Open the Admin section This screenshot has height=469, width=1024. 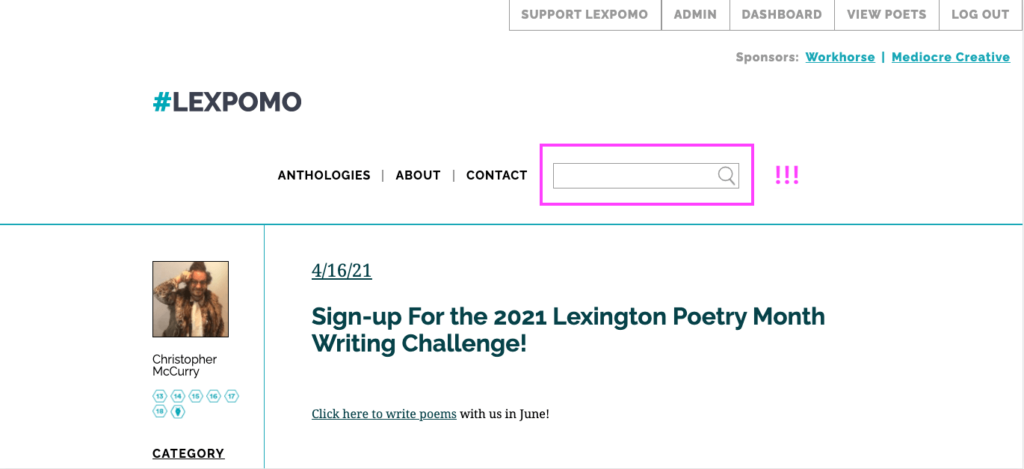click(x=696, y=15)
